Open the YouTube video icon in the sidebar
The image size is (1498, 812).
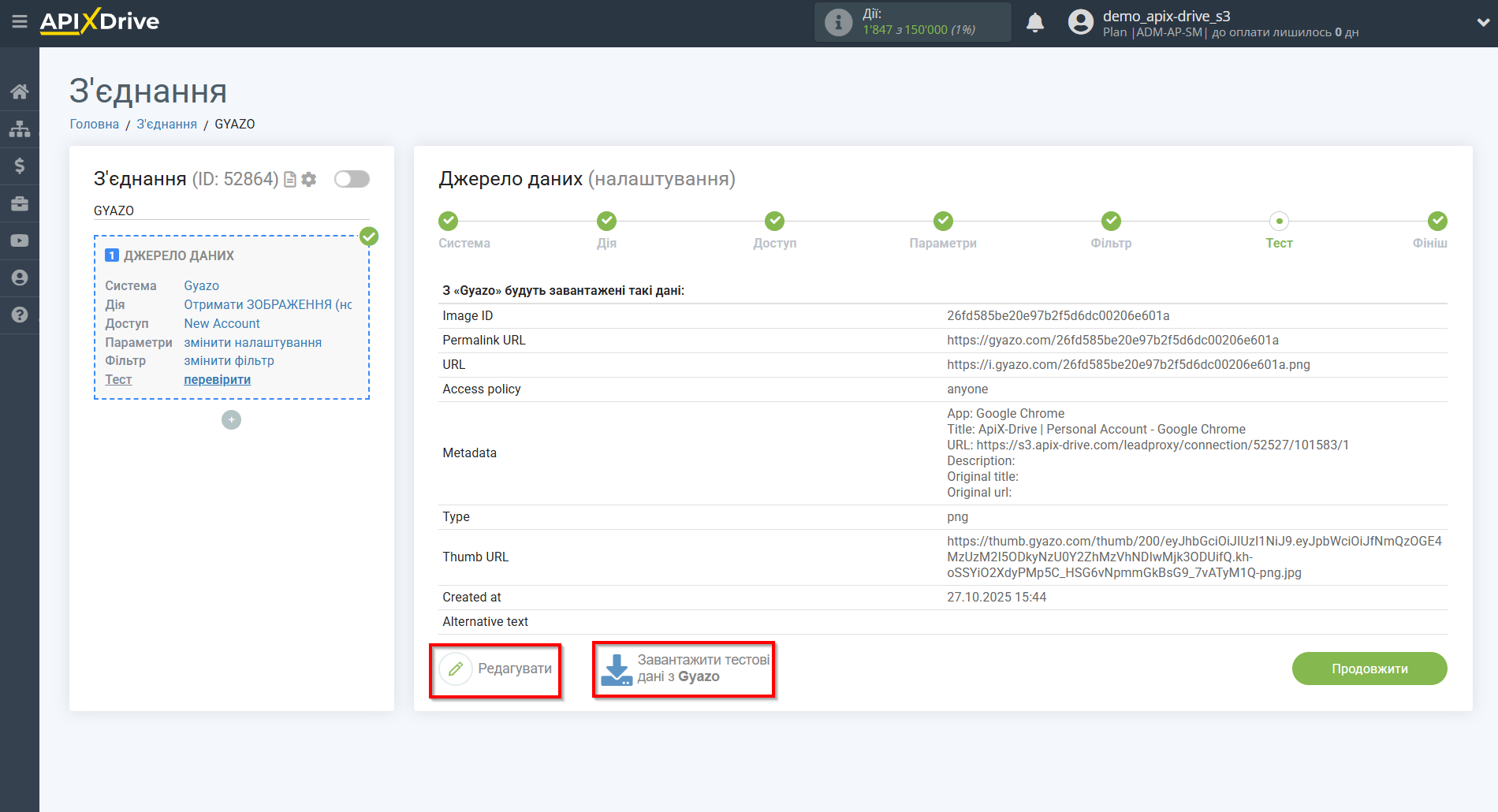[x=20, y=240]
